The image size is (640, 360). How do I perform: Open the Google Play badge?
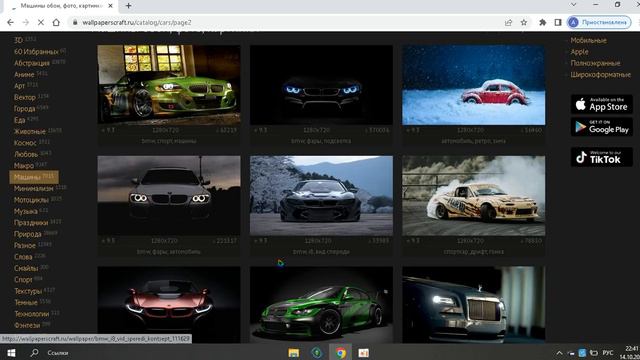[602, 127]
